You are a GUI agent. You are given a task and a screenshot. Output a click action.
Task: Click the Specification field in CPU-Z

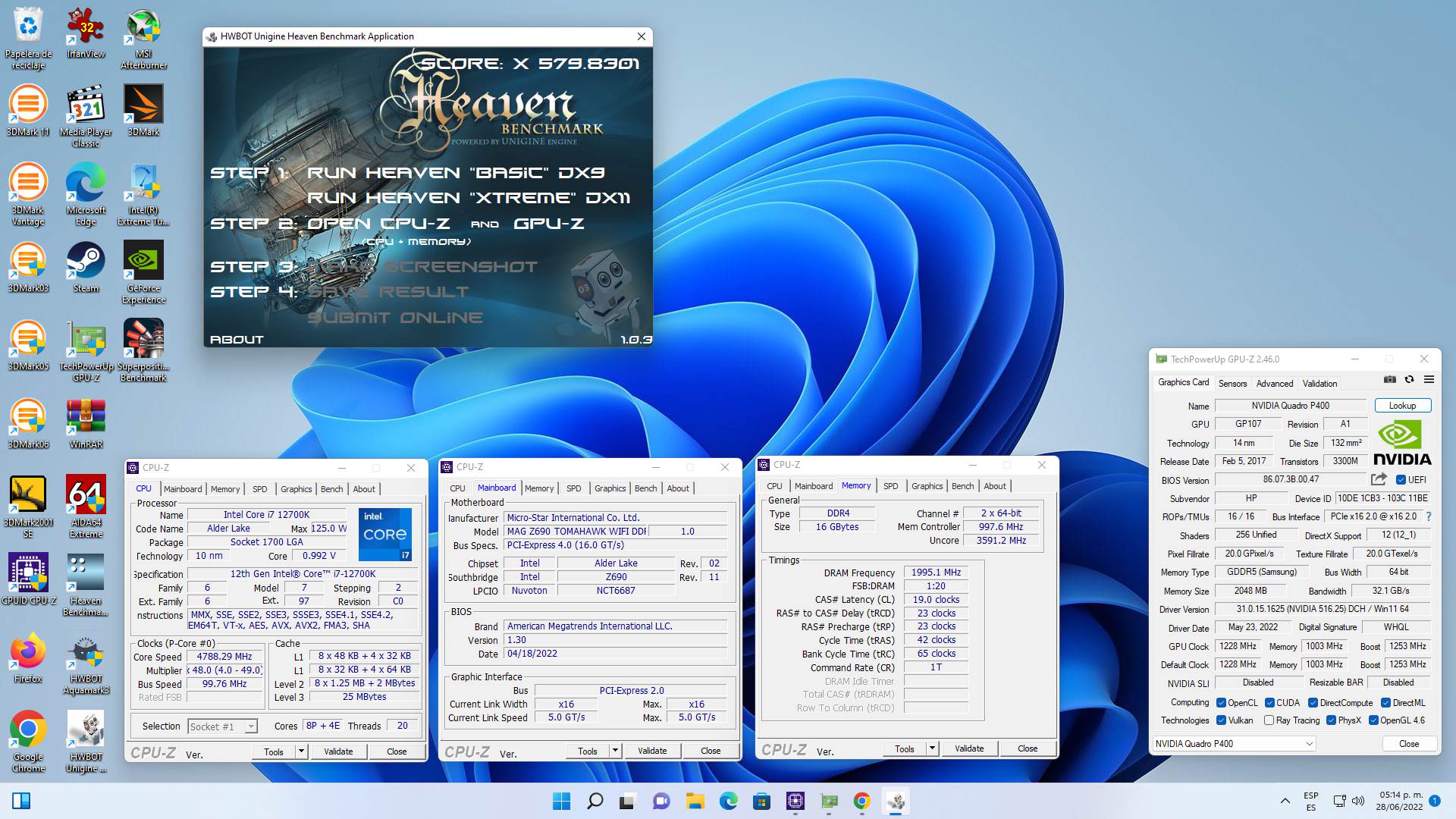[x=303, y=574]
